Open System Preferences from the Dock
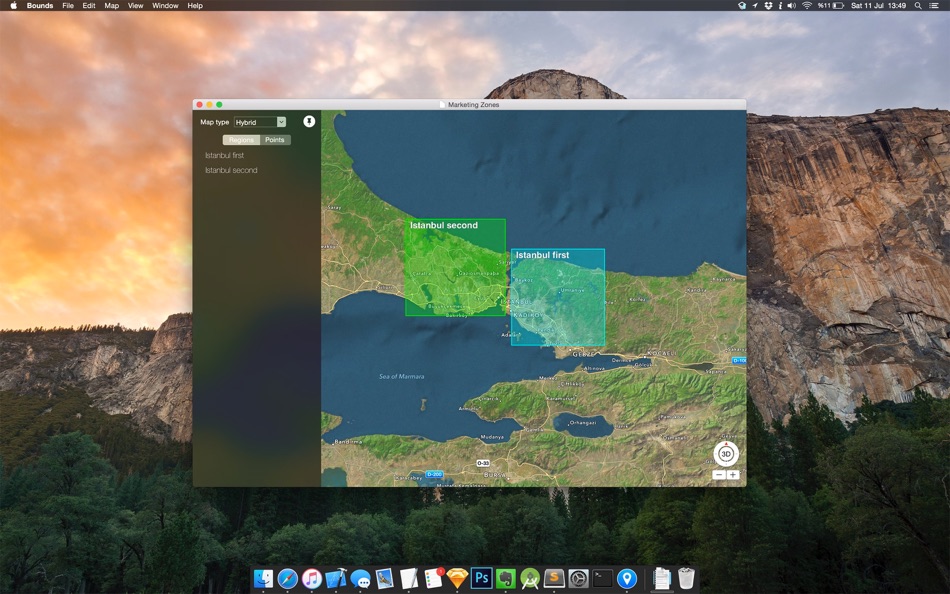Image resolution: width=950 pixels, height=594 pixels. pos(579,578)
